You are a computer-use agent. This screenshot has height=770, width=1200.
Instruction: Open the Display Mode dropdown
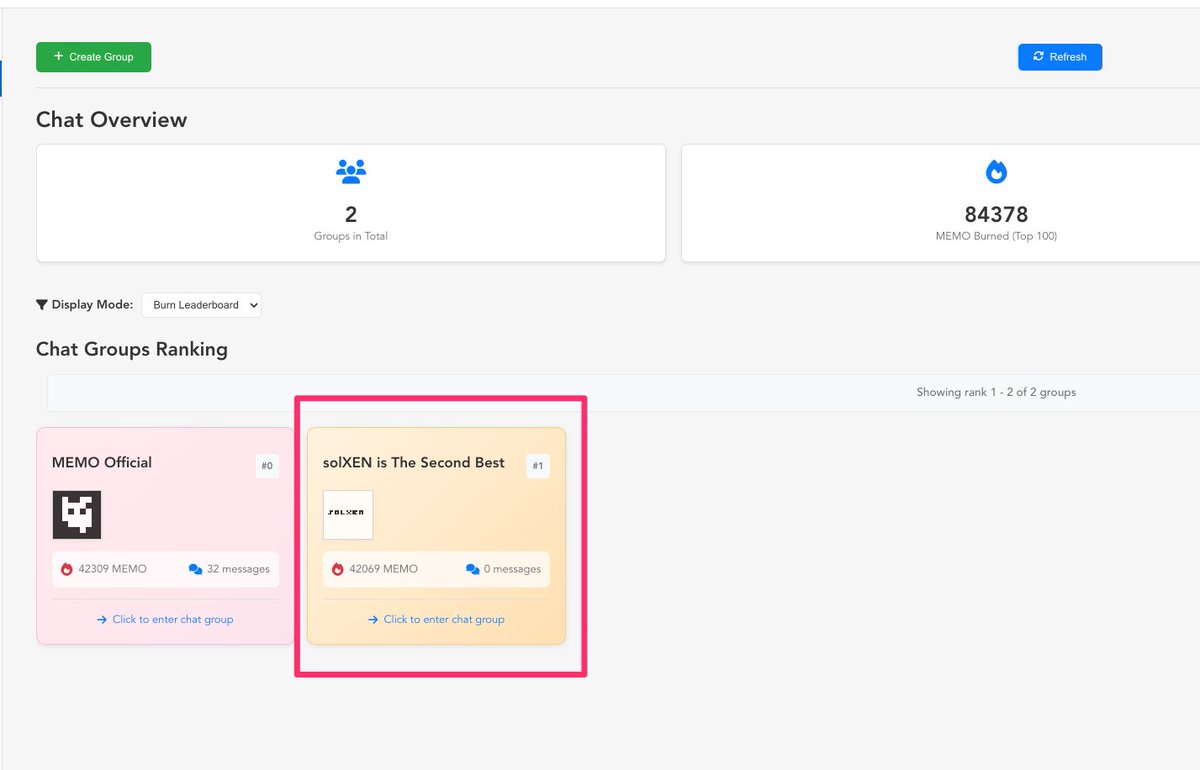[x=201, y=305]
